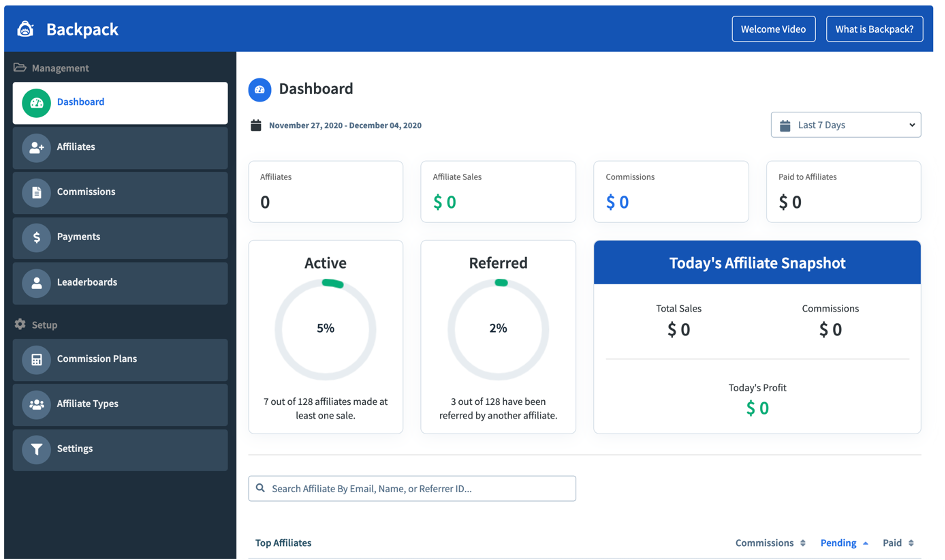Go to the Dashboard menu item
This screenshot has height=560, width=945.
[x=120, y=103]
